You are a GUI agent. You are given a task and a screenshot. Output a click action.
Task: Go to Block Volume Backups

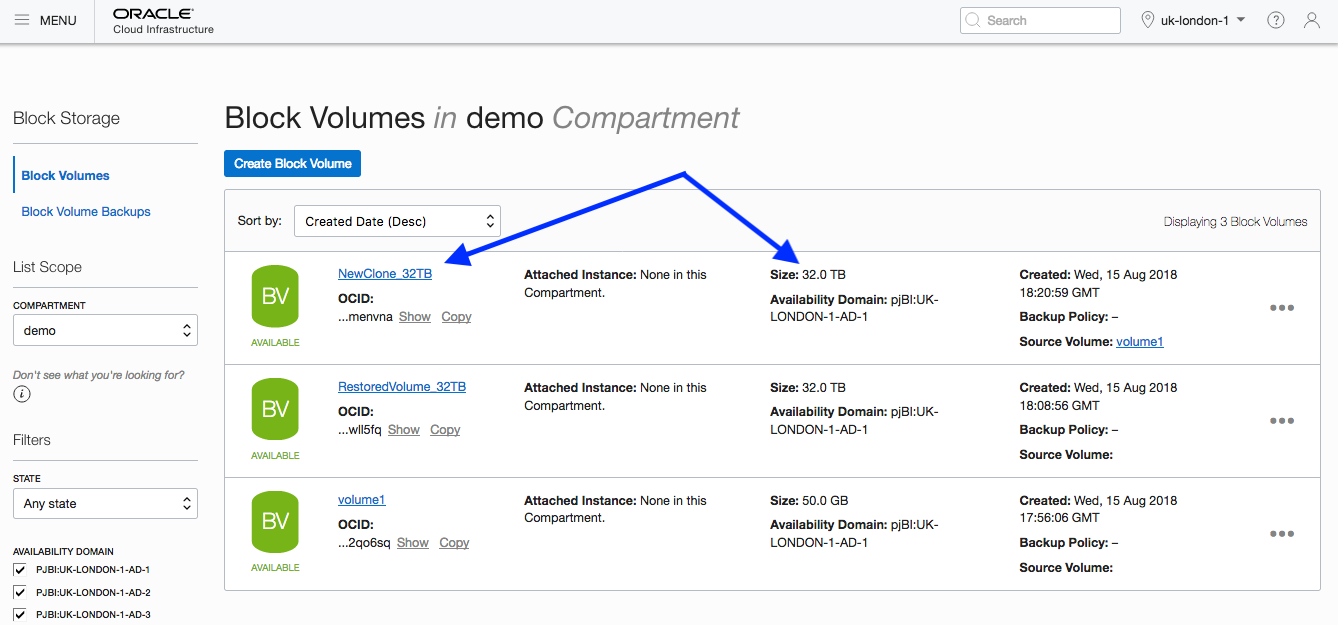[86, 212]
